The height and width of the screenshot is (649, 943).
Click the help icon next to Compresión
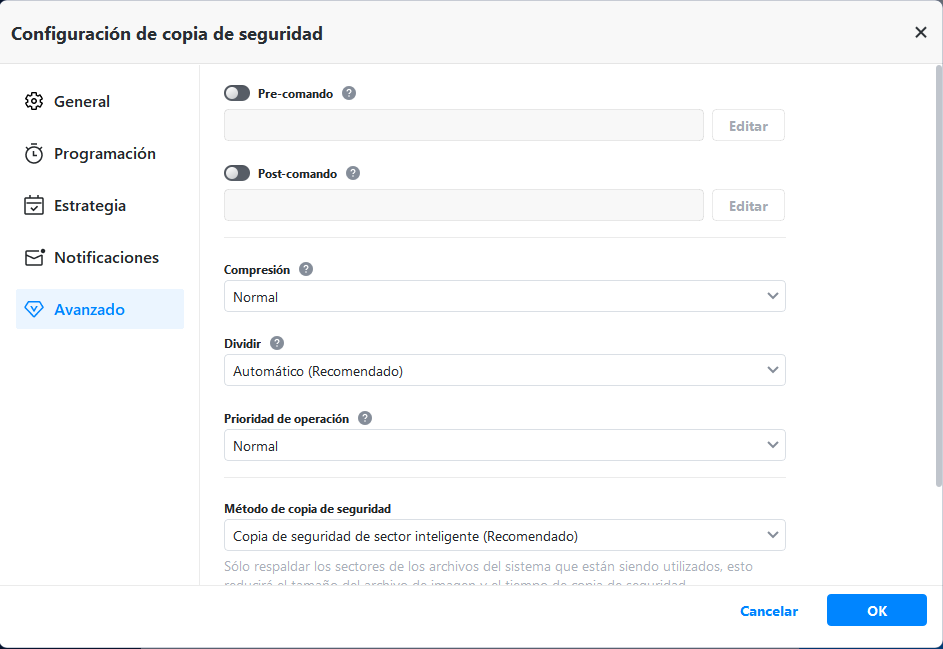point(306,269)
